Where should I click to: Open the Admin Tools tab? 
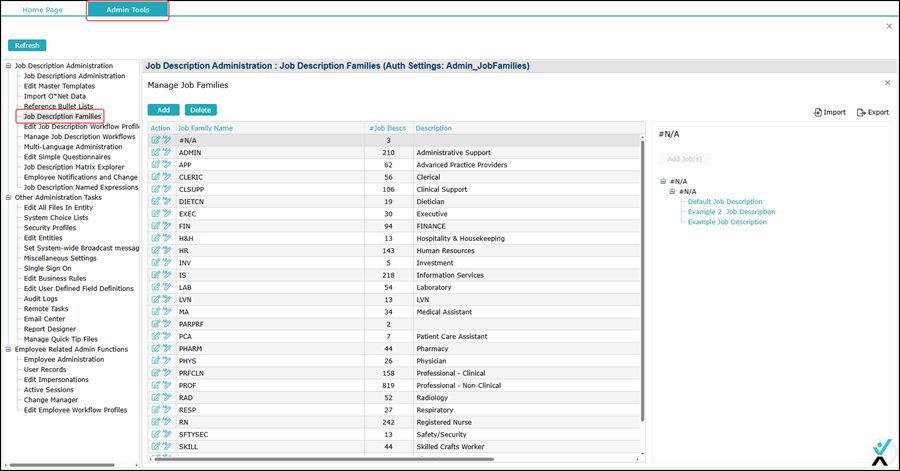[126, 10]
